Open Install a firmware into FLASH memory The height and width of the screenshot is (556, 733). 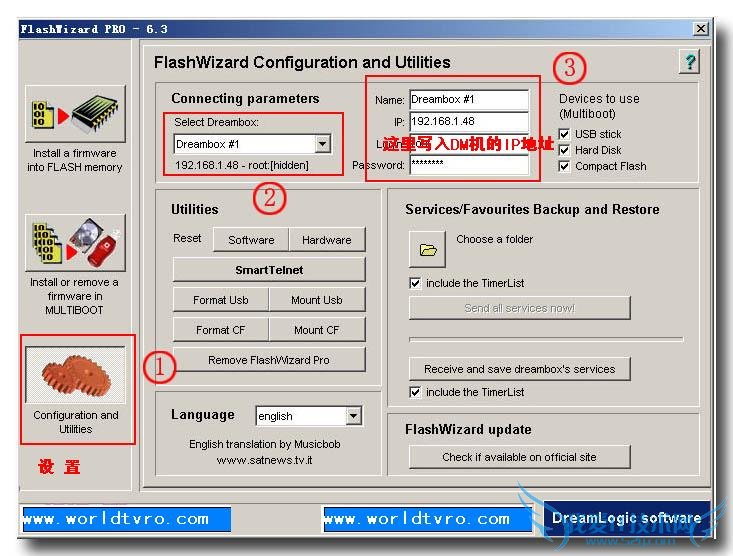[75, 114]
